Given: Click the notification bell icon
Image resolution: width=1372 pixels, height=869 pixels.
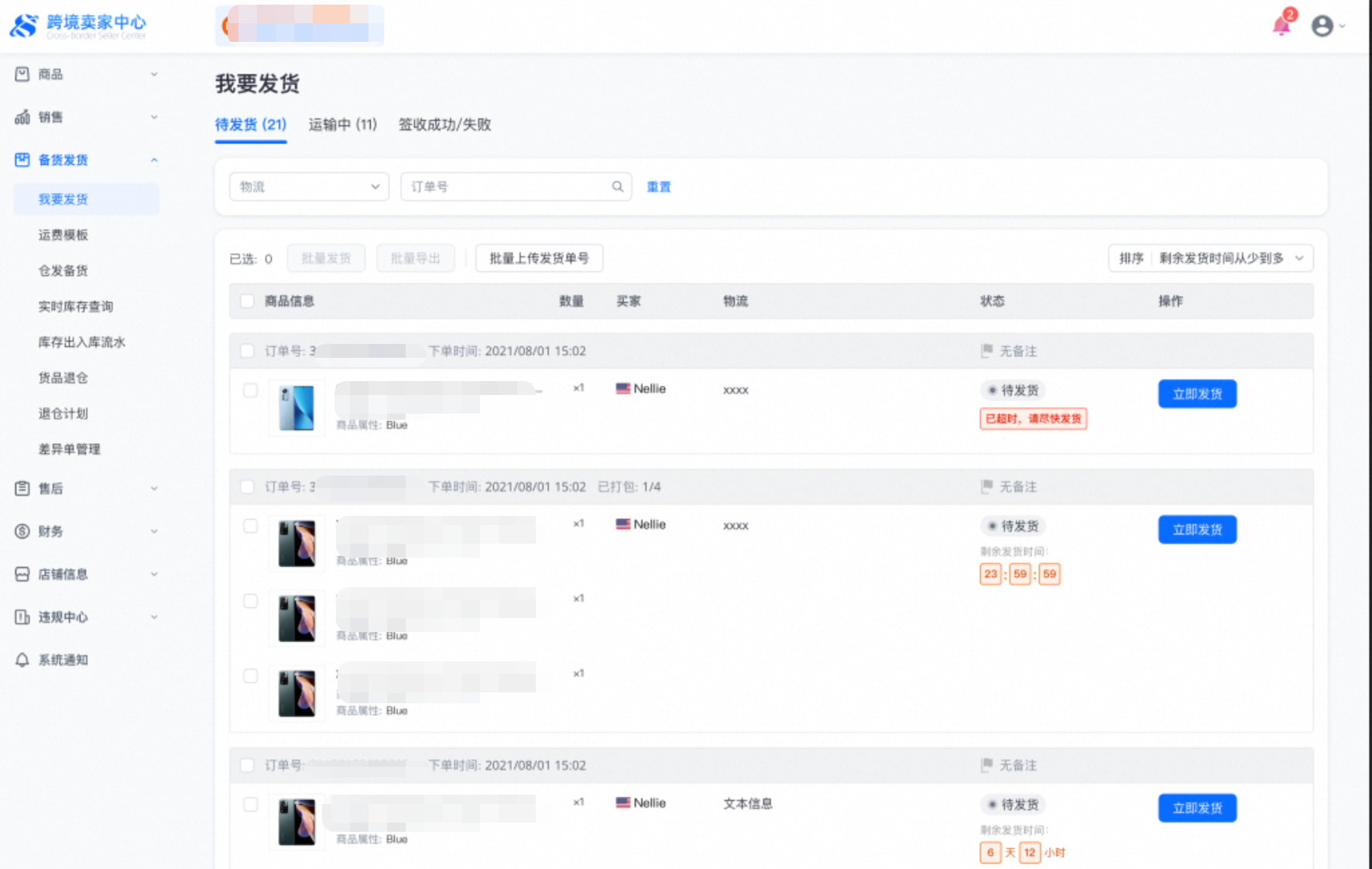Looking at the screenshot, I should point(1281,26).
